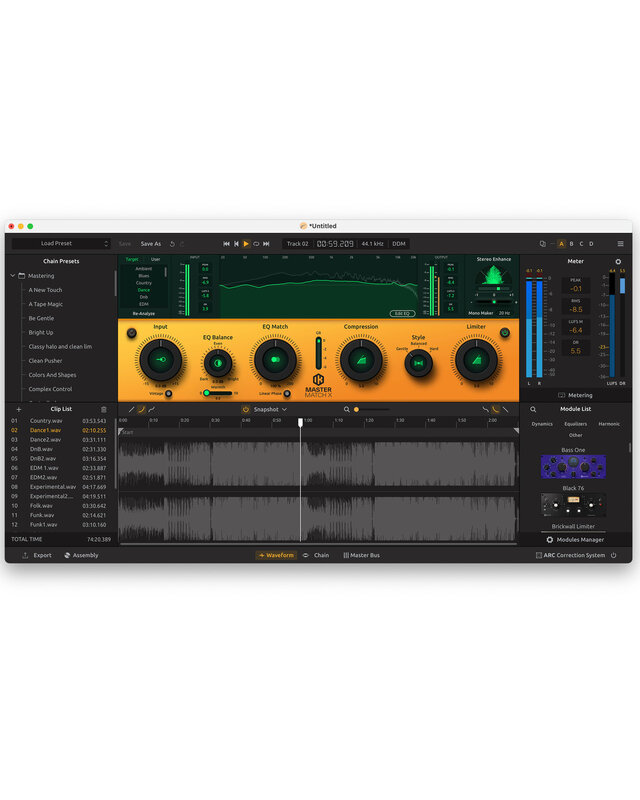
Task: Filter modules by Equalizers category
Action: pyautogui.click(x=575, y=424)
